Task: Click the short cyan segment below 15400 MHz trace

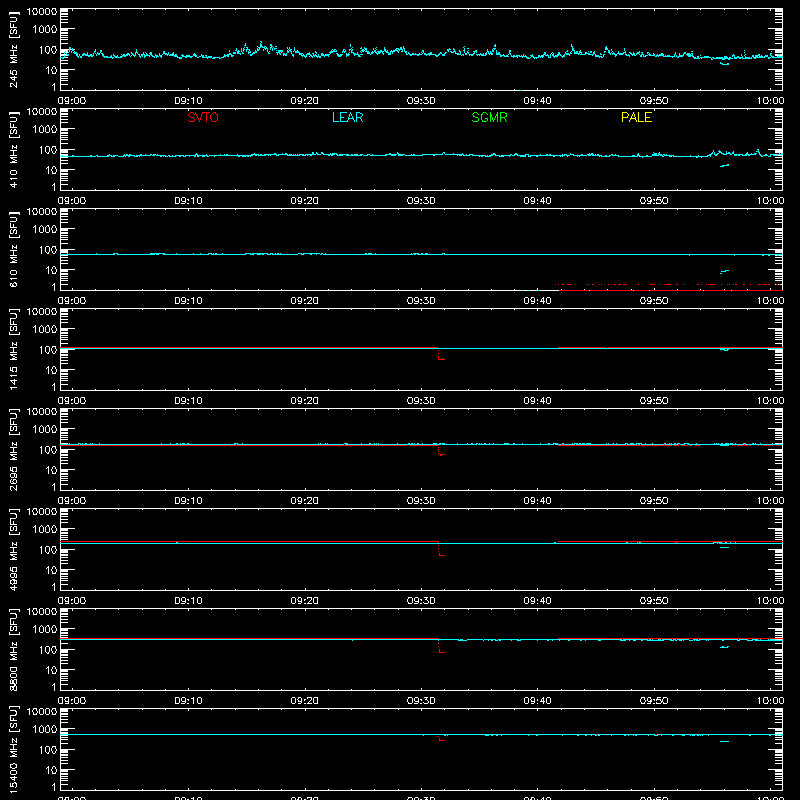Action: (x=724, y=741)
